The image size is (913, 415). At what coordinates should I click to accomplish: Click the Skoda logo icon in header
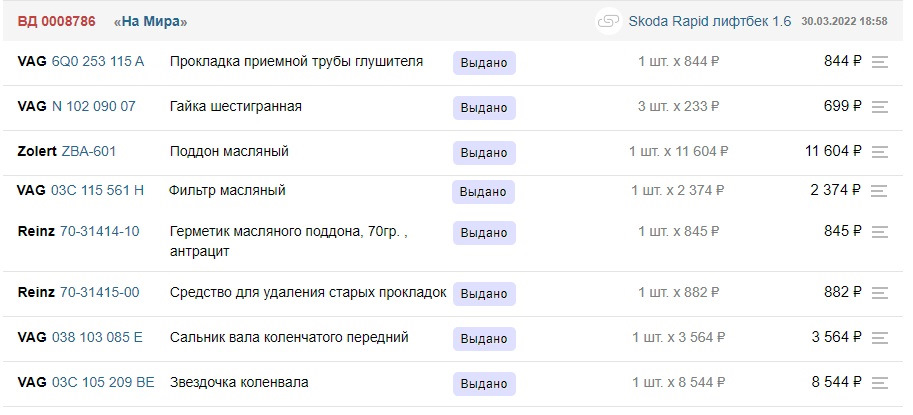607,21
